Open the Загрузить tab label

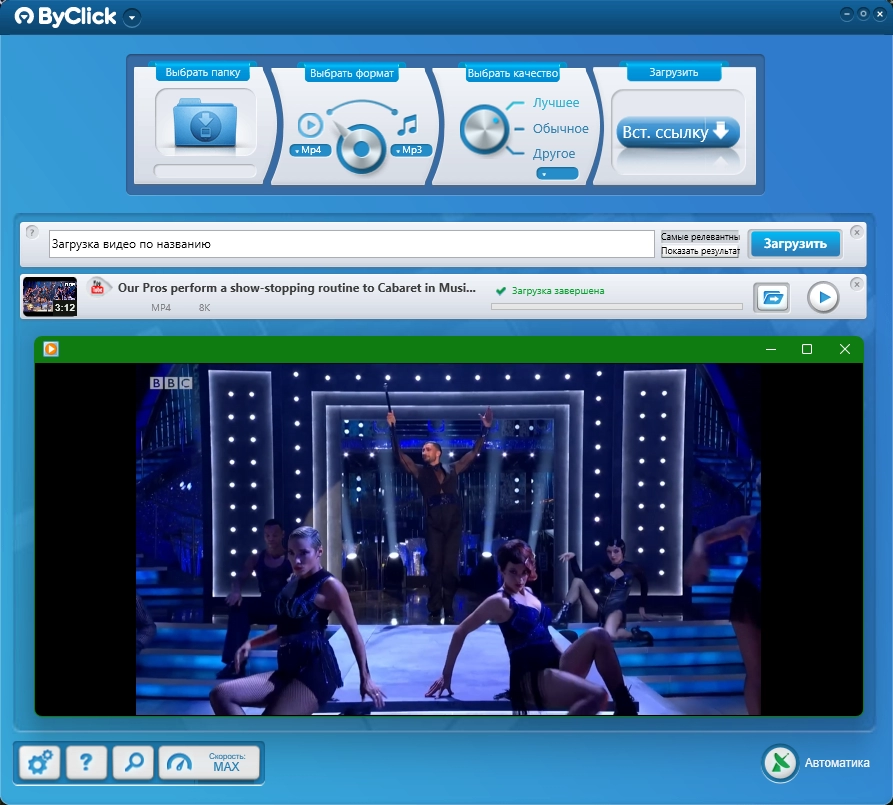[x=674, y=72]
